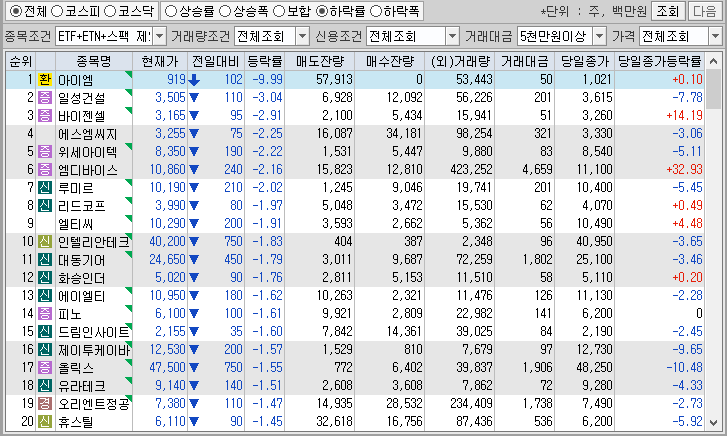
Task: Click the 신 badge next to 제이투케이바
Action: pos(45,349)
